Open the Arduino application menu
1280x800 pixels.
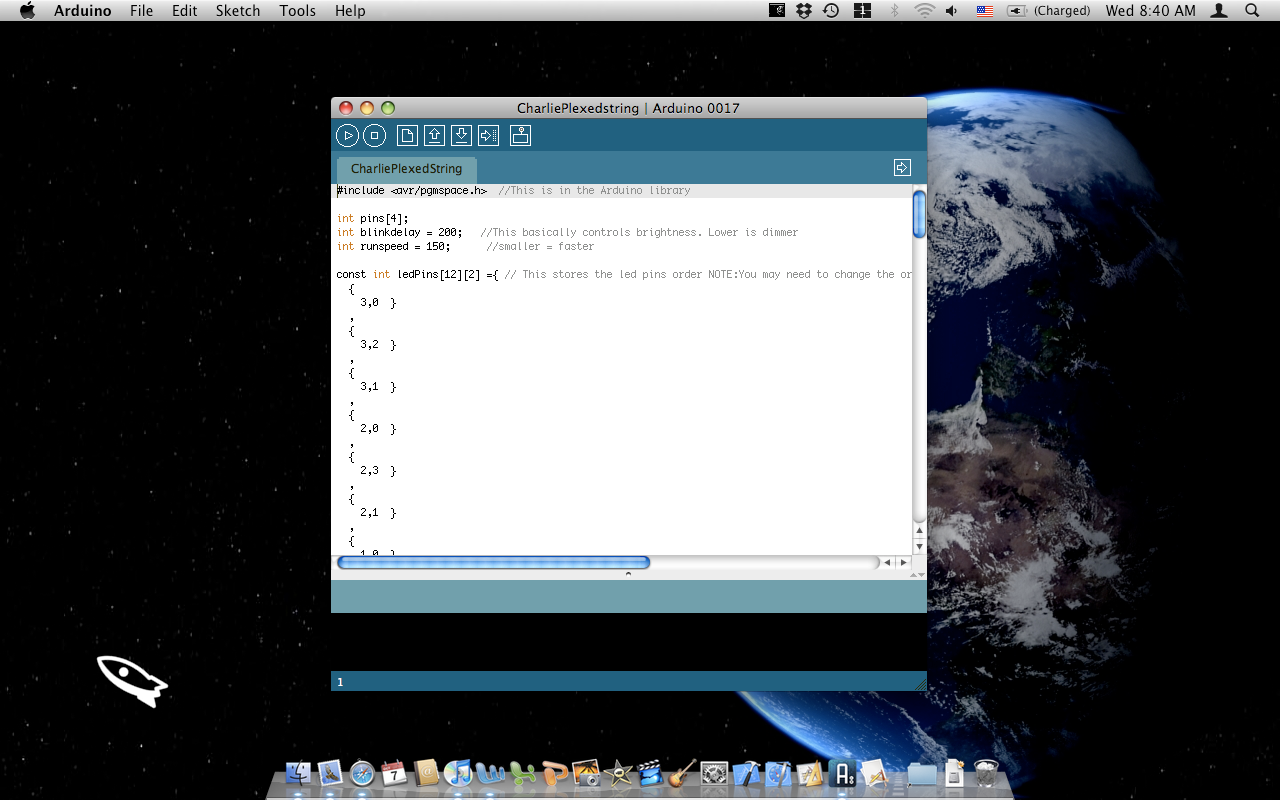click(83, 11)
